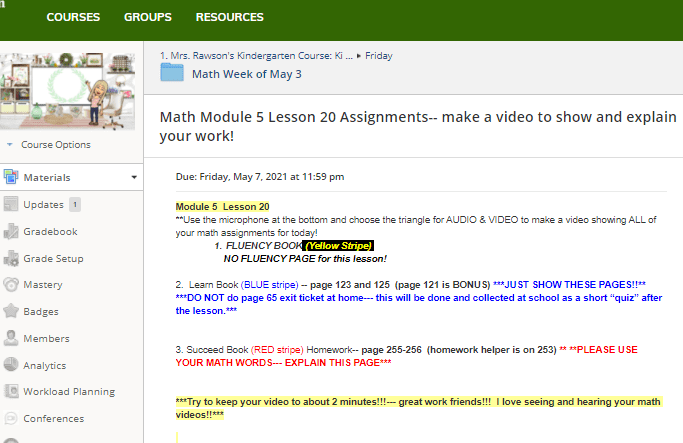Viewport: 683px width, 443px height.
Task: Click the course banner image thumbnail
Action: click(x=68, y=91)
